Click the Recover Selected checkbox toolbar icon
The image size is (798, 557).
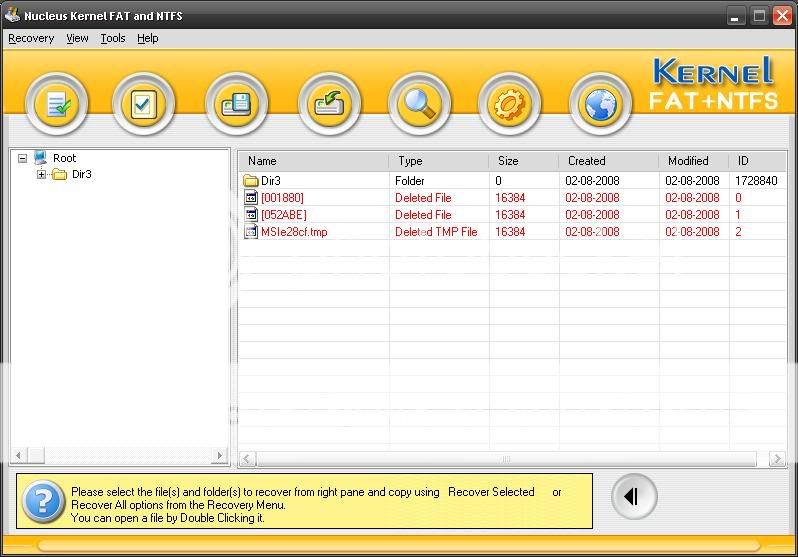[x=144, y=104]
